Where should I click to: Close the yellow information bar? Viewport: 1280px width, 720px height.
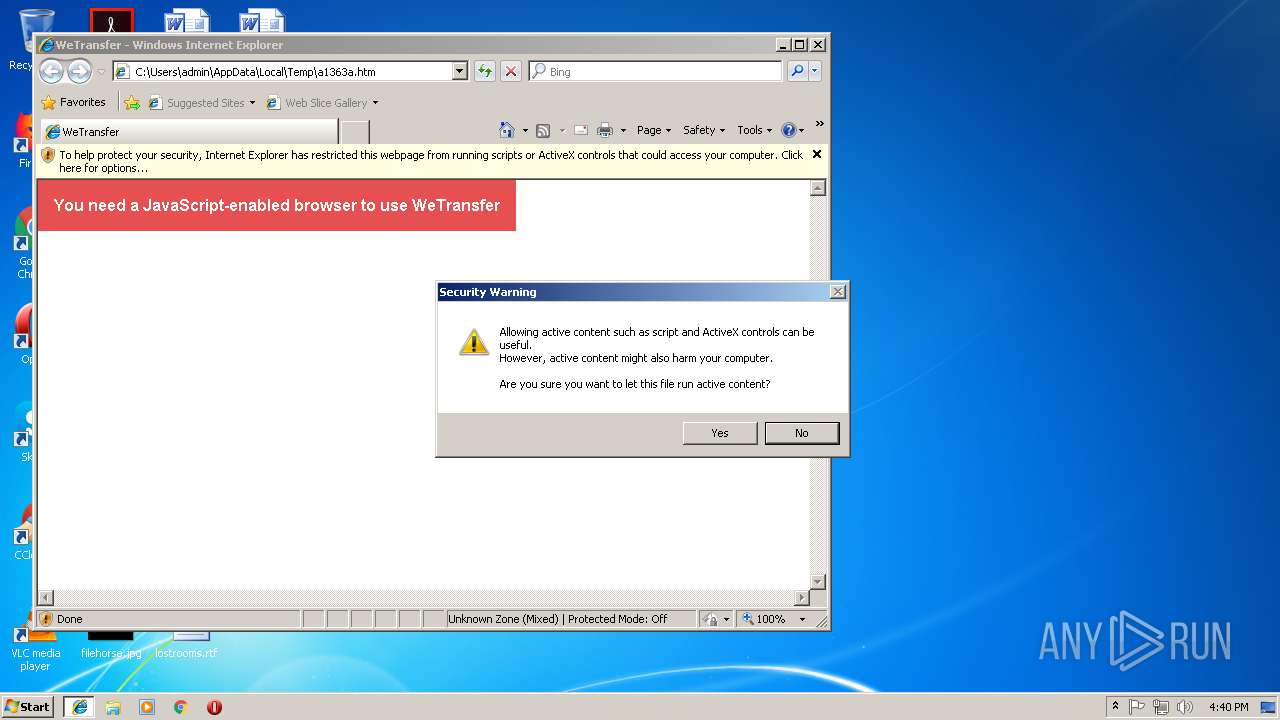(x=817, y=154)
